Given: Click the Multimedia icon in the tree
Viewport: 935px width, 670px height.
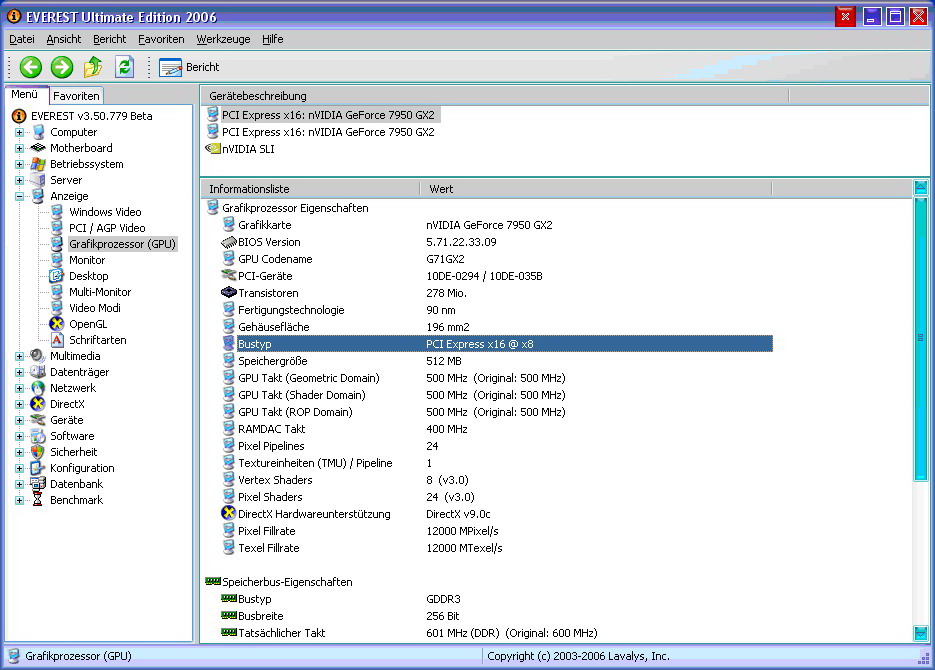Looking at the screenshot, I should (38, 356).
